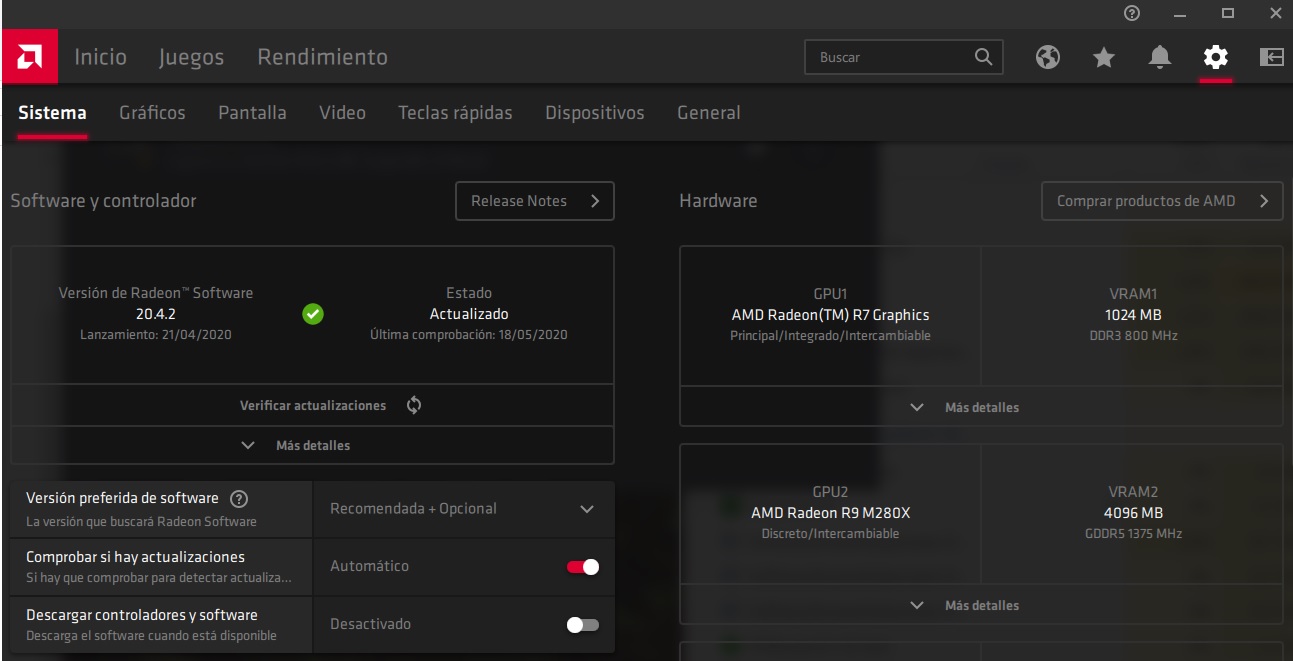Image resolution: width=1293 pixels, height=661 pixels.
Task: Minimize the Radeon Software window
Action: pyautogui.click(x=1180, y=13)
